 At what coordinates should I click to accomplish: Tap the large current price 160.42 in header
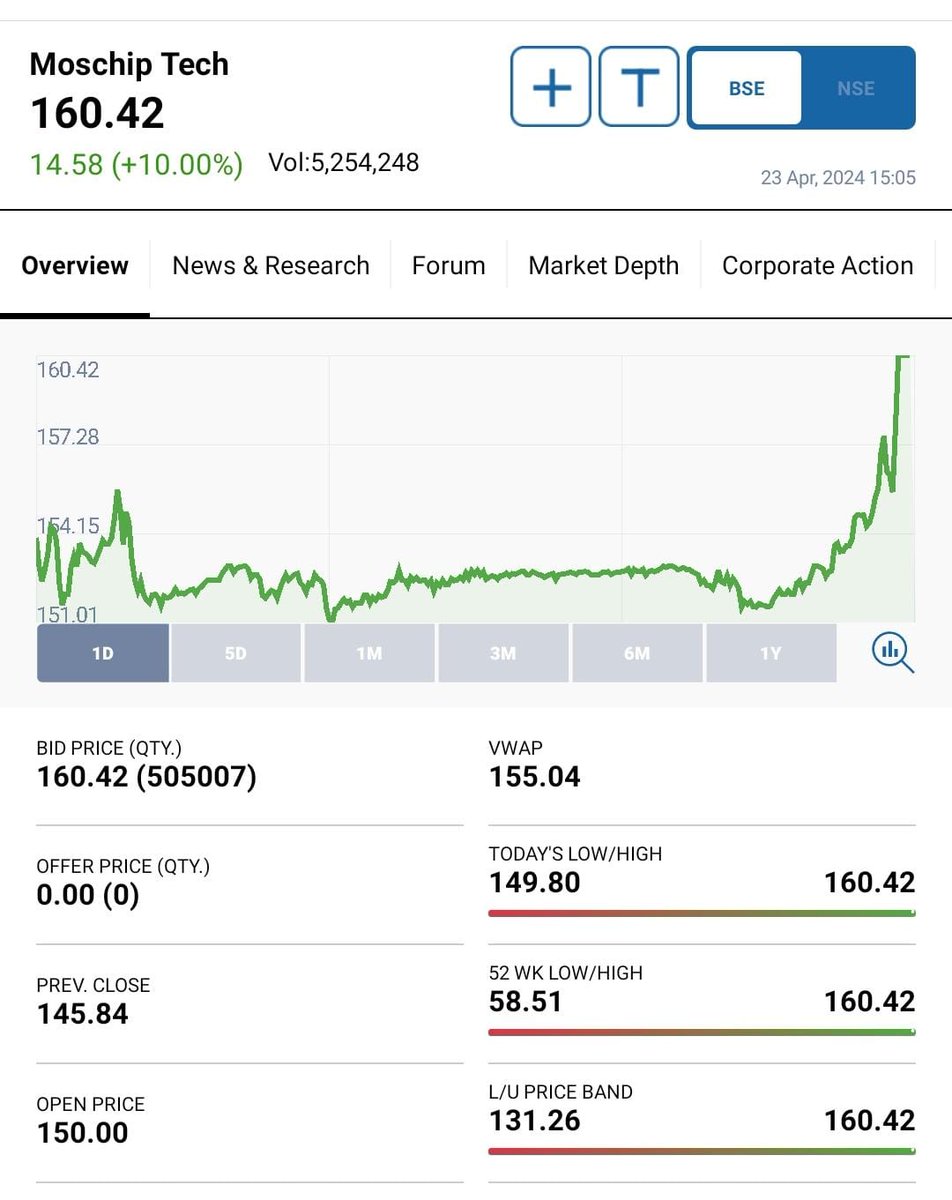[97, 113]
